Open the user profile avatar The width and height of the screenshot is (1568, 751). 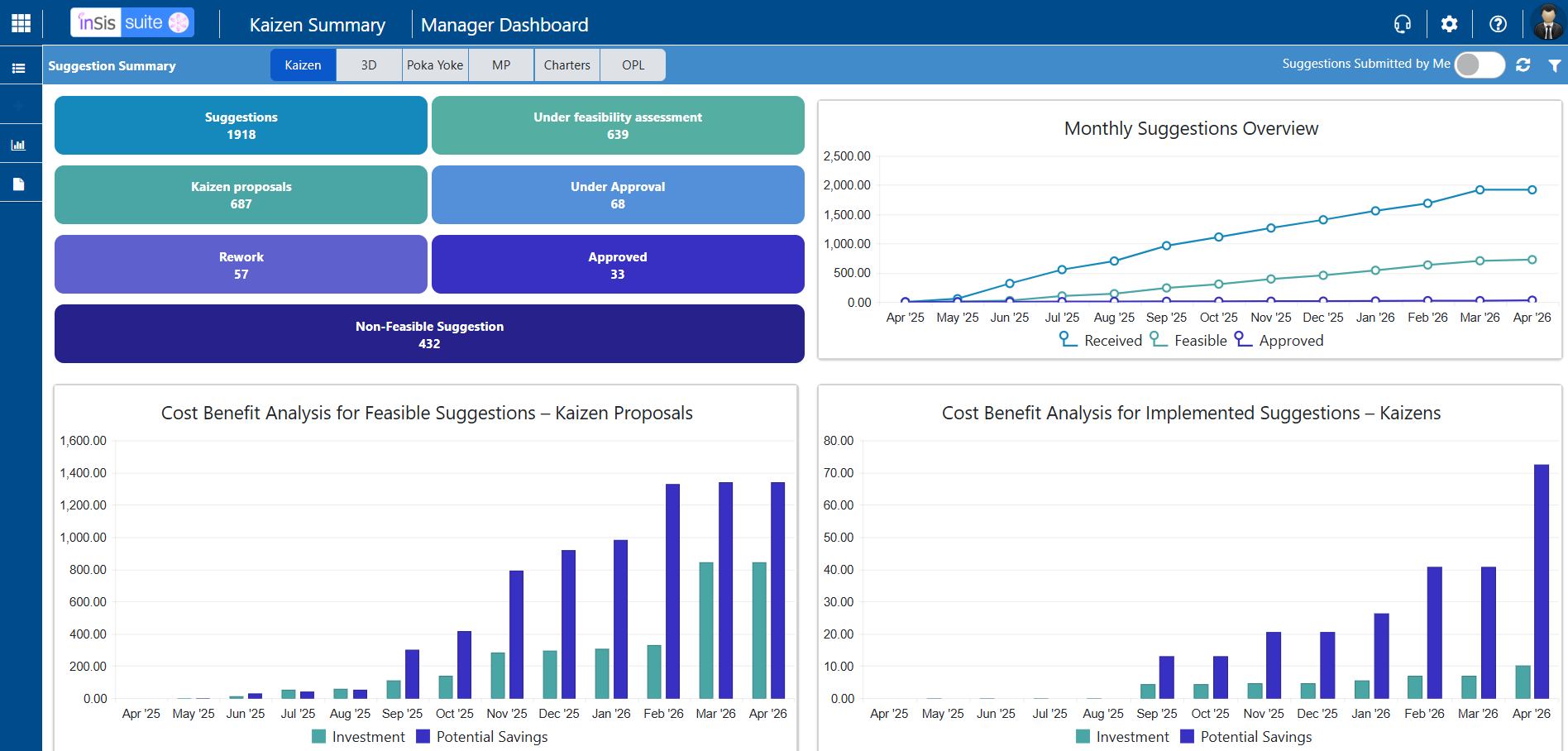click(x=1548, y=22)
